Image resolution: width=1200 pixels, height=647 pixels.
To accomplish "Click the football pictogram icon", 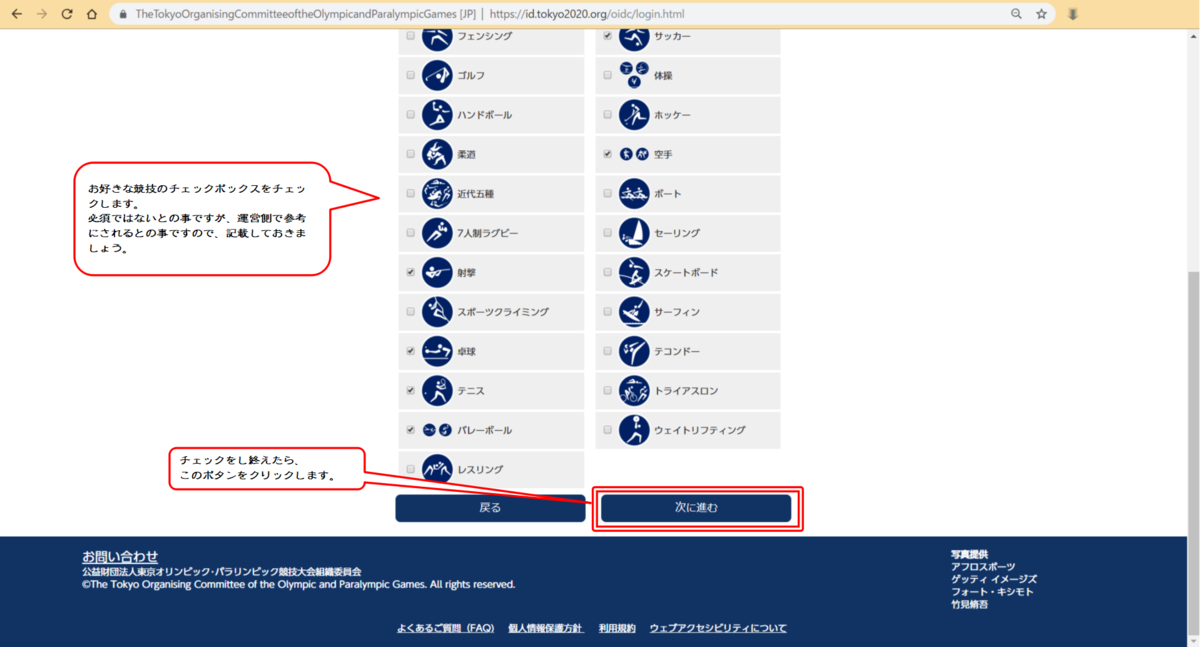I will [634, 38].
